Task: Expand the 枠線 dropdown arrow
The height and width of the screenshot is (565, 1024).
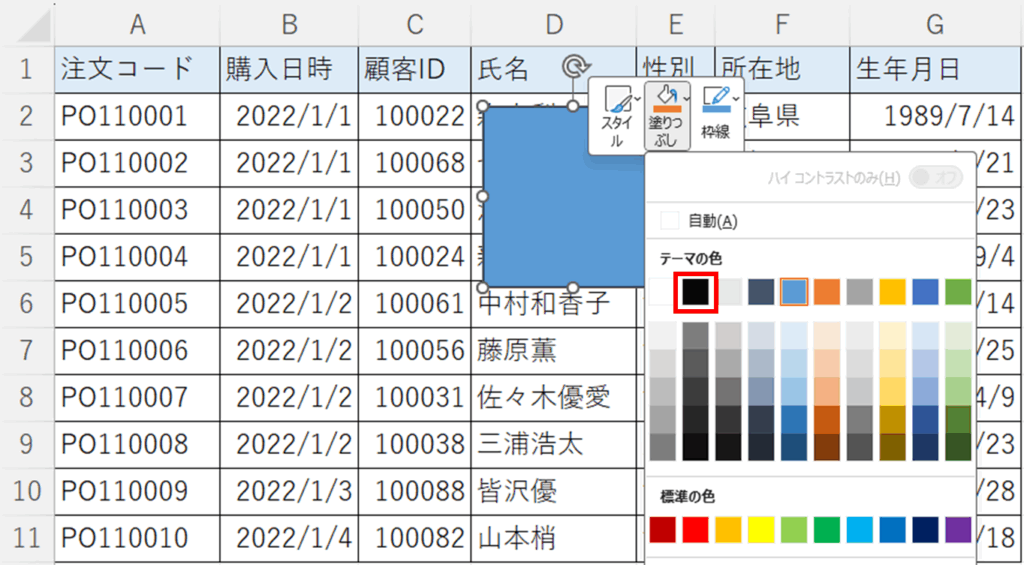Action: [736, 98]
